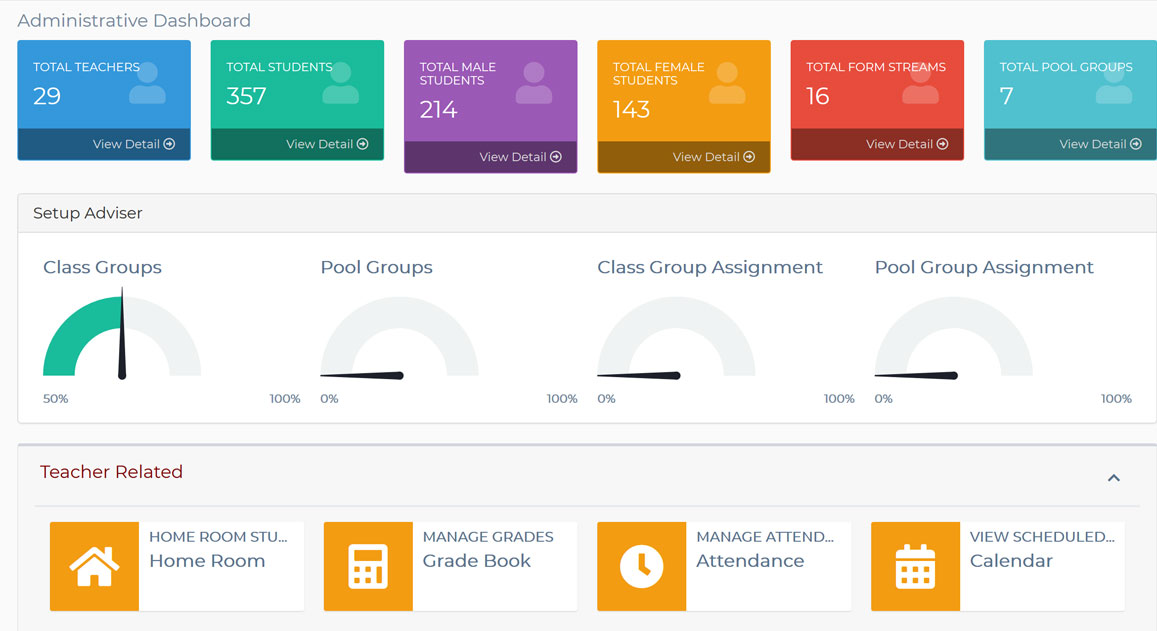This screenshot has height=631, width=1157.
Task: Click person icon in Total Male Students card
Action: [x=534, y=84]
